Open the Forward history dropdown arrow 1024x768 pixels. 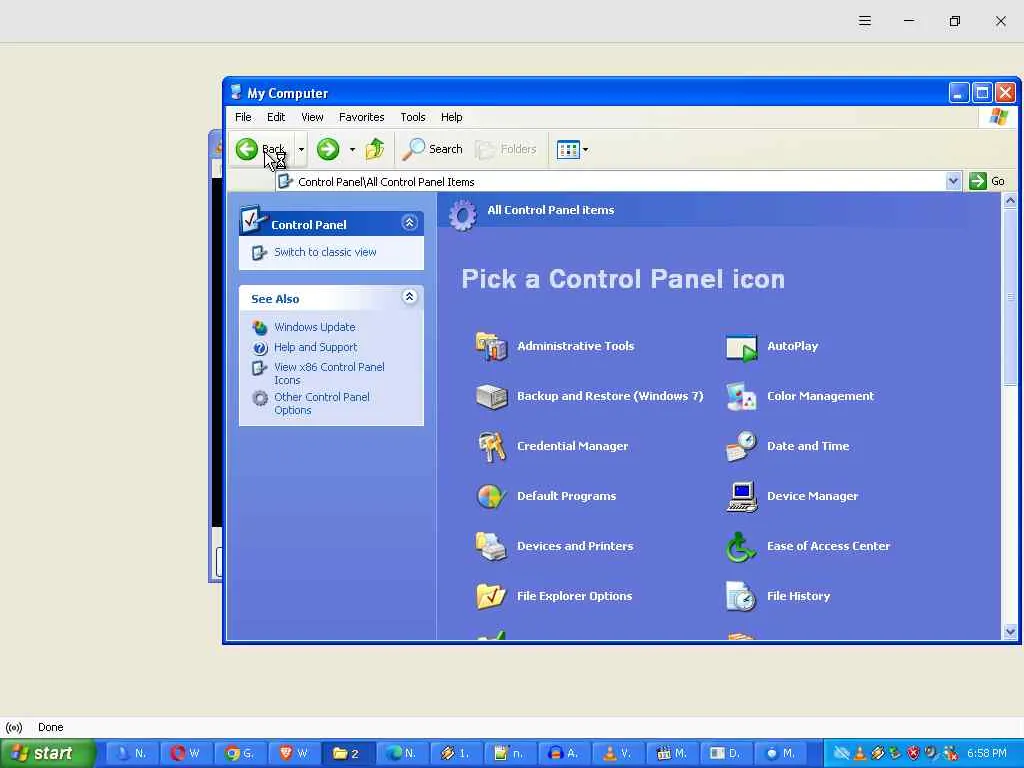coord(352,150)
